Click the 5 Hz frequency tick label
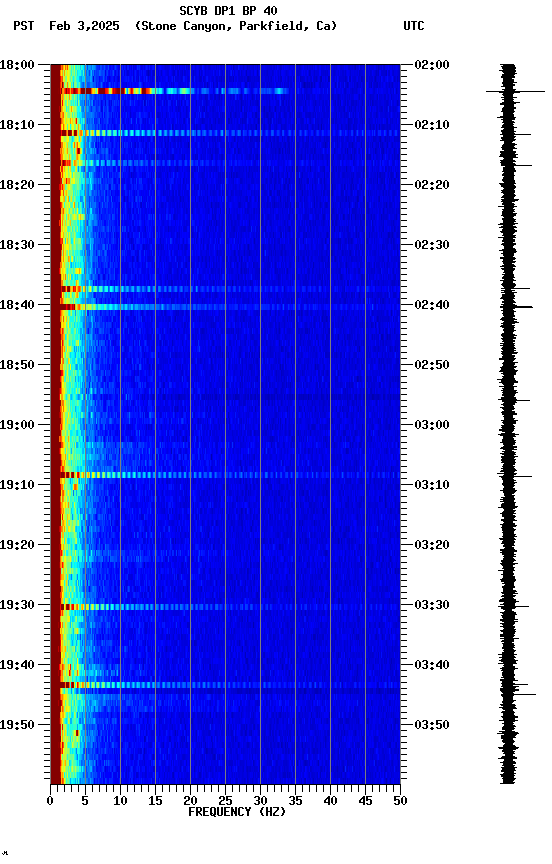The width and height of the screenshot is (552, 864). click(85, 801)
